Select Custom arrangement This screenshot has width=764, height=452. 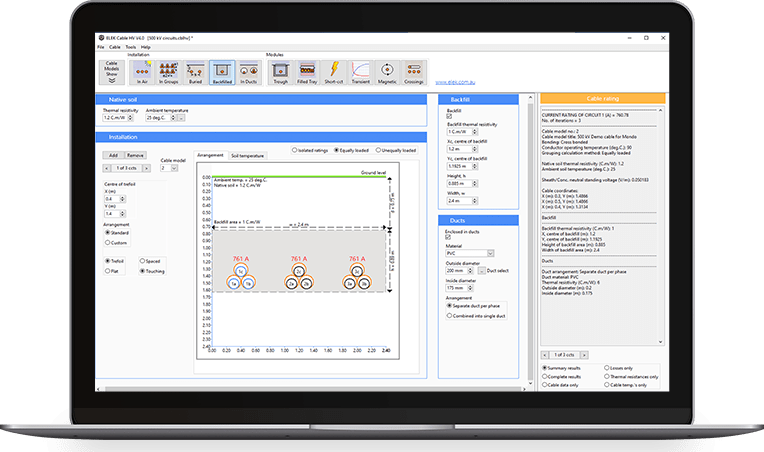116,243
